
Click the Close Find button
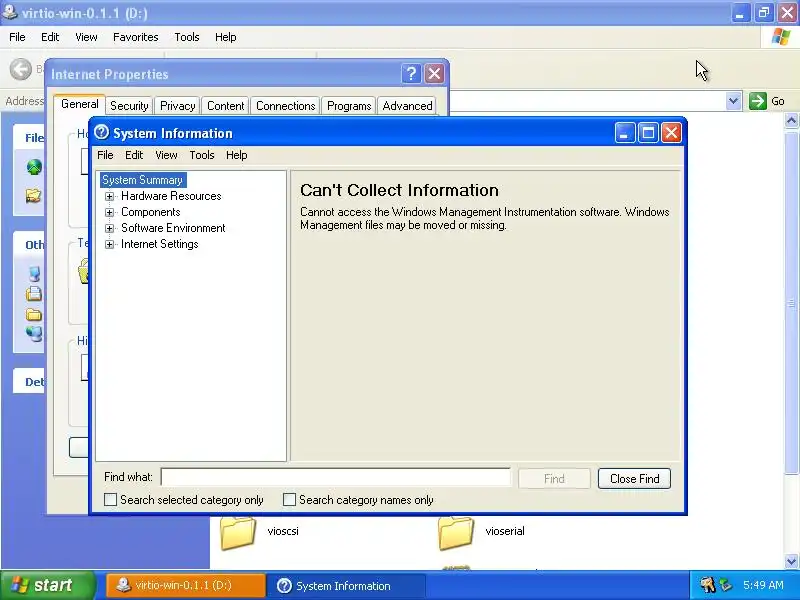pos(634,479)
